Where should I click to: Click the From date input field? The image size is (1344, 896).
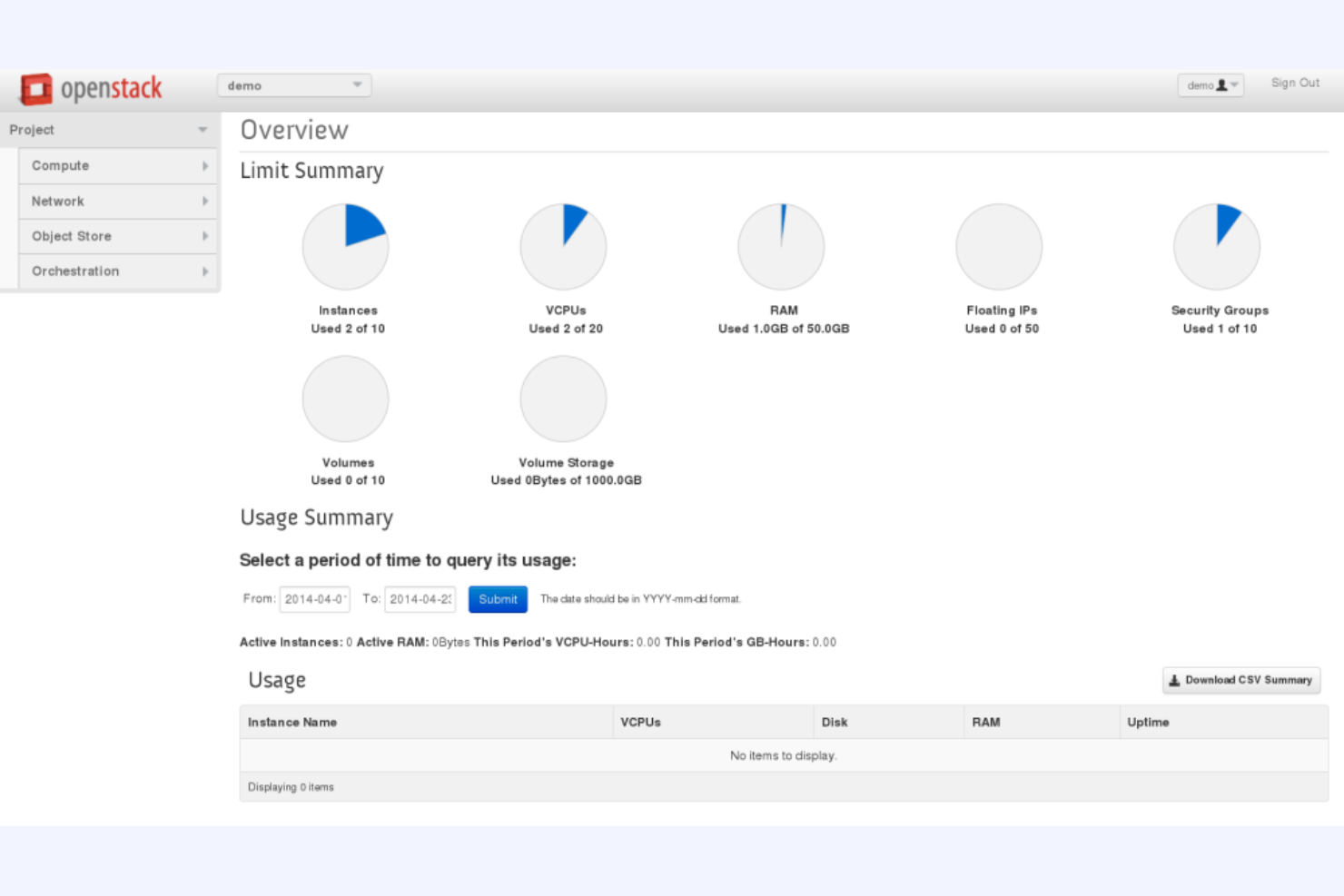[314, 599]
